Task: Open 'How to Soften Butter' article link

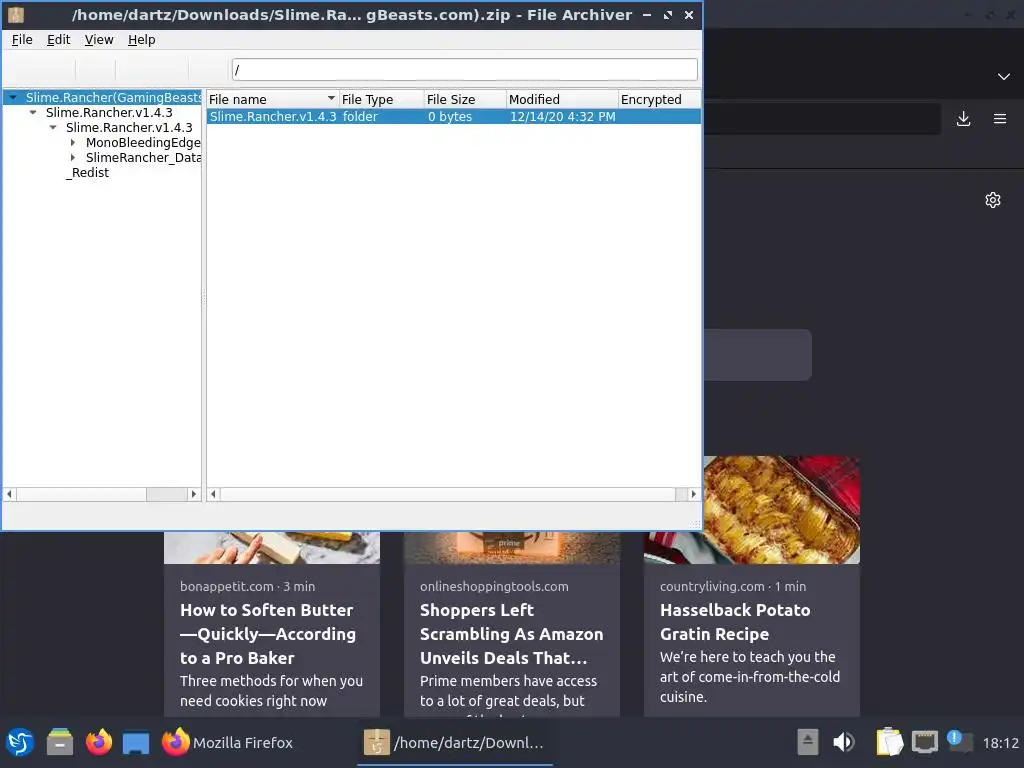Action: (268, 633)
